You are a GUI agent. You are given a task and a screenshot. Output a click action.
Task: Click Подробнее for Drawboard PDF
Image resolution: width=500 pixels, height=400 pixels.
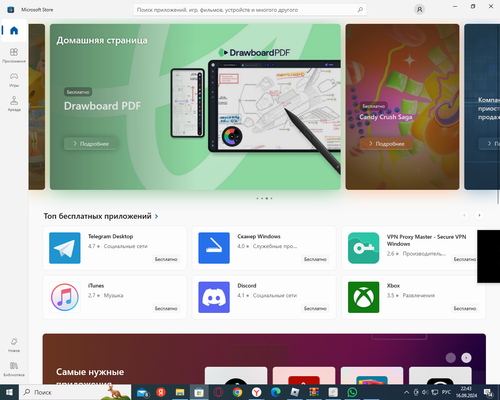pyautogui.click(x=91, y=144)
